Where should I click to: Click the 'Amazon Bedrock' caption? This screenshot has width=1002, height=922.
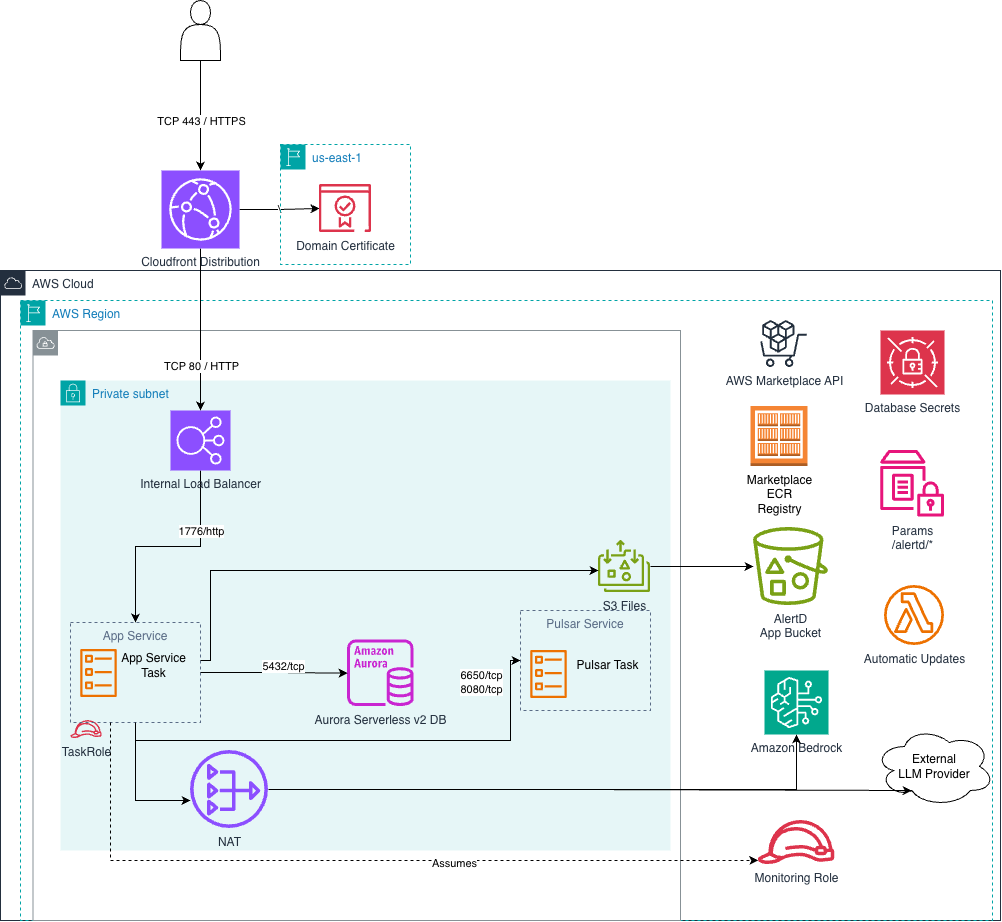(x=796, y=748)
